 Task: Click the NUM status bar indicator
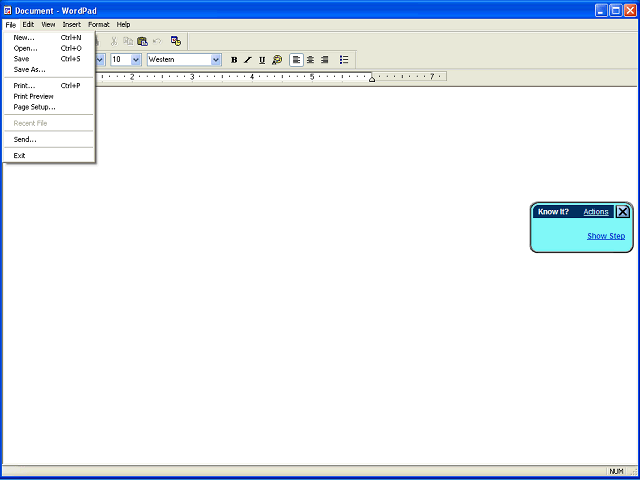616,471
